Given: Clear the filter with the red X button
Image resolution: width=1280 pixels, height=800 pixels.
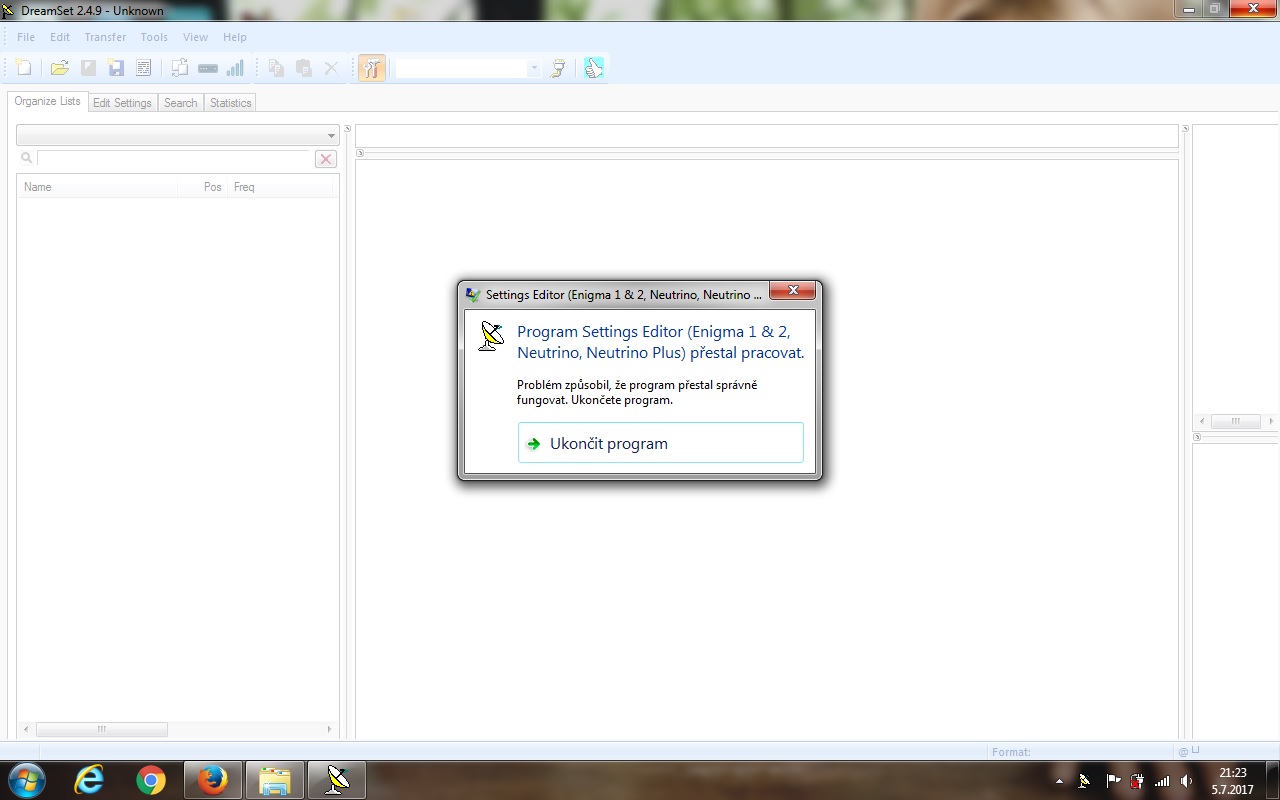Looking at the screenshot, I should [x=325, y=159].
